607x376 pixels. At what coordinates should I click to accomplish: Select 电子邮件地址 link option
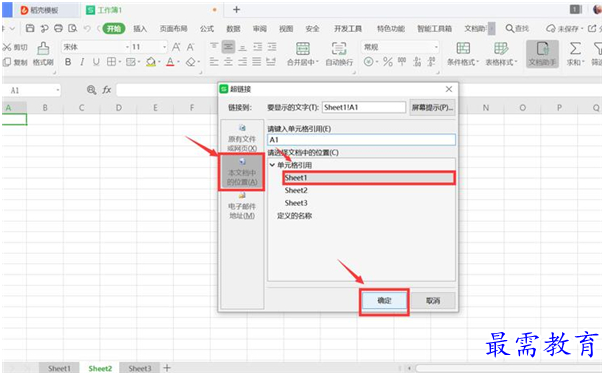(242, 206)
